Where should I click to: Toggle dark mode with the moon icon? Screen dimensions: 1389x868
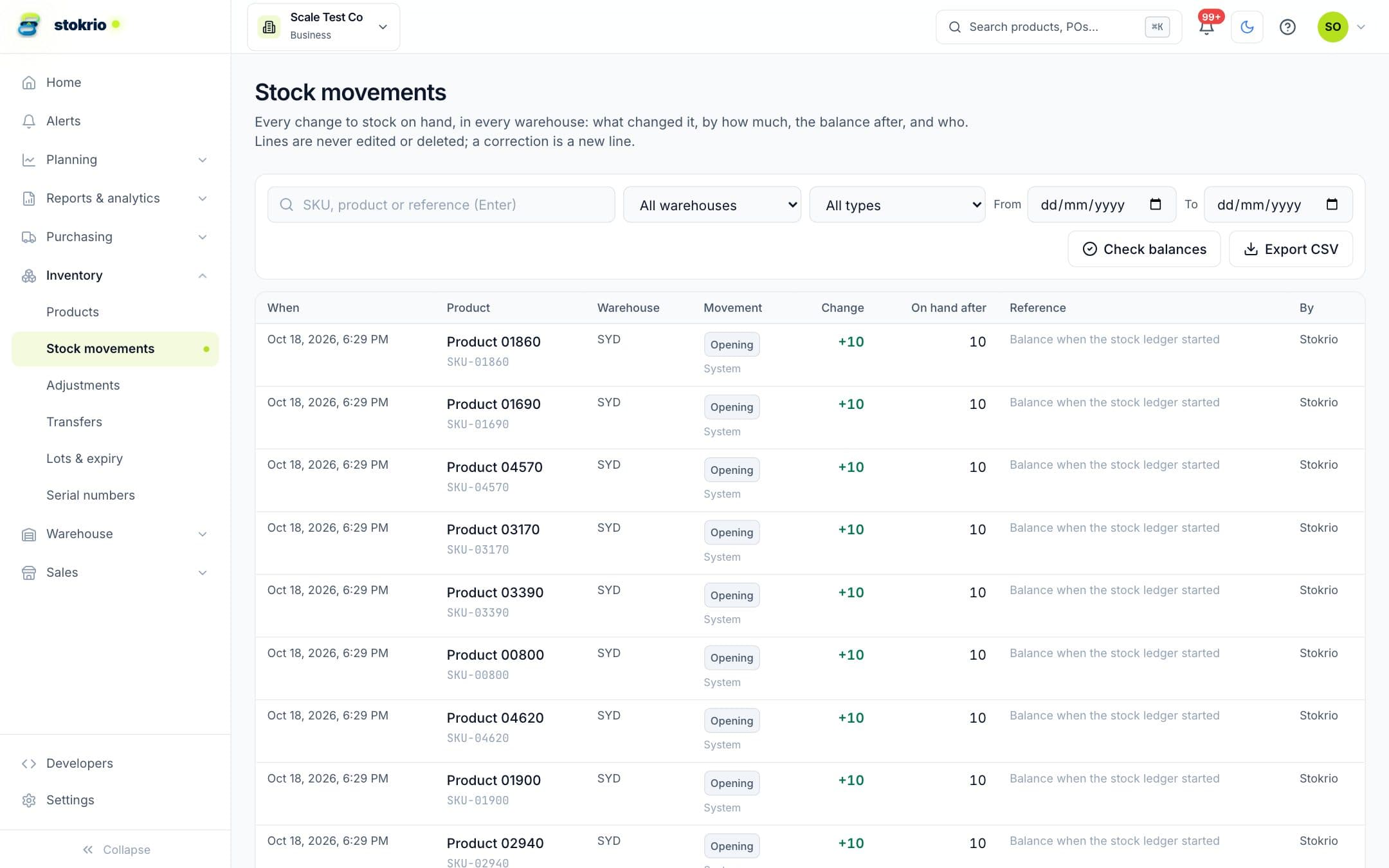[x=1247, y=27]
